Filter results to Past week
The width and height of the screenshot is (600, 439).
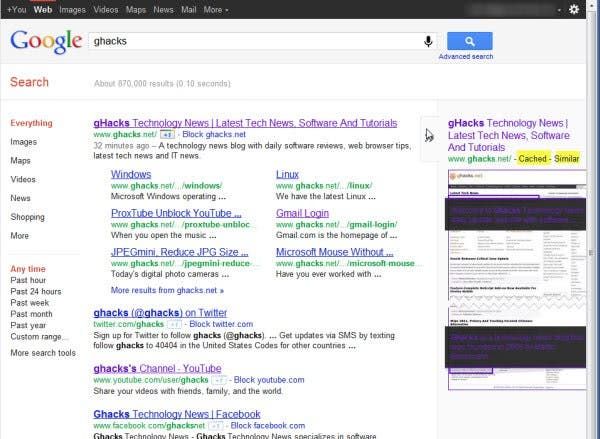[29, 303]
